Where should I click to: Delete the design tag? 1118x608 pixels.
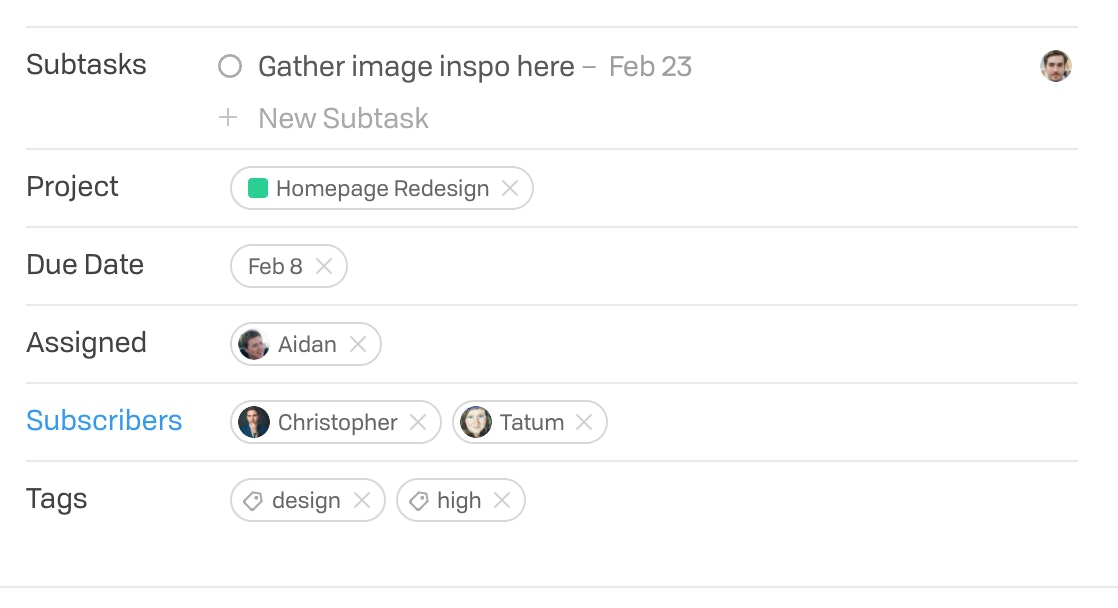363,500
